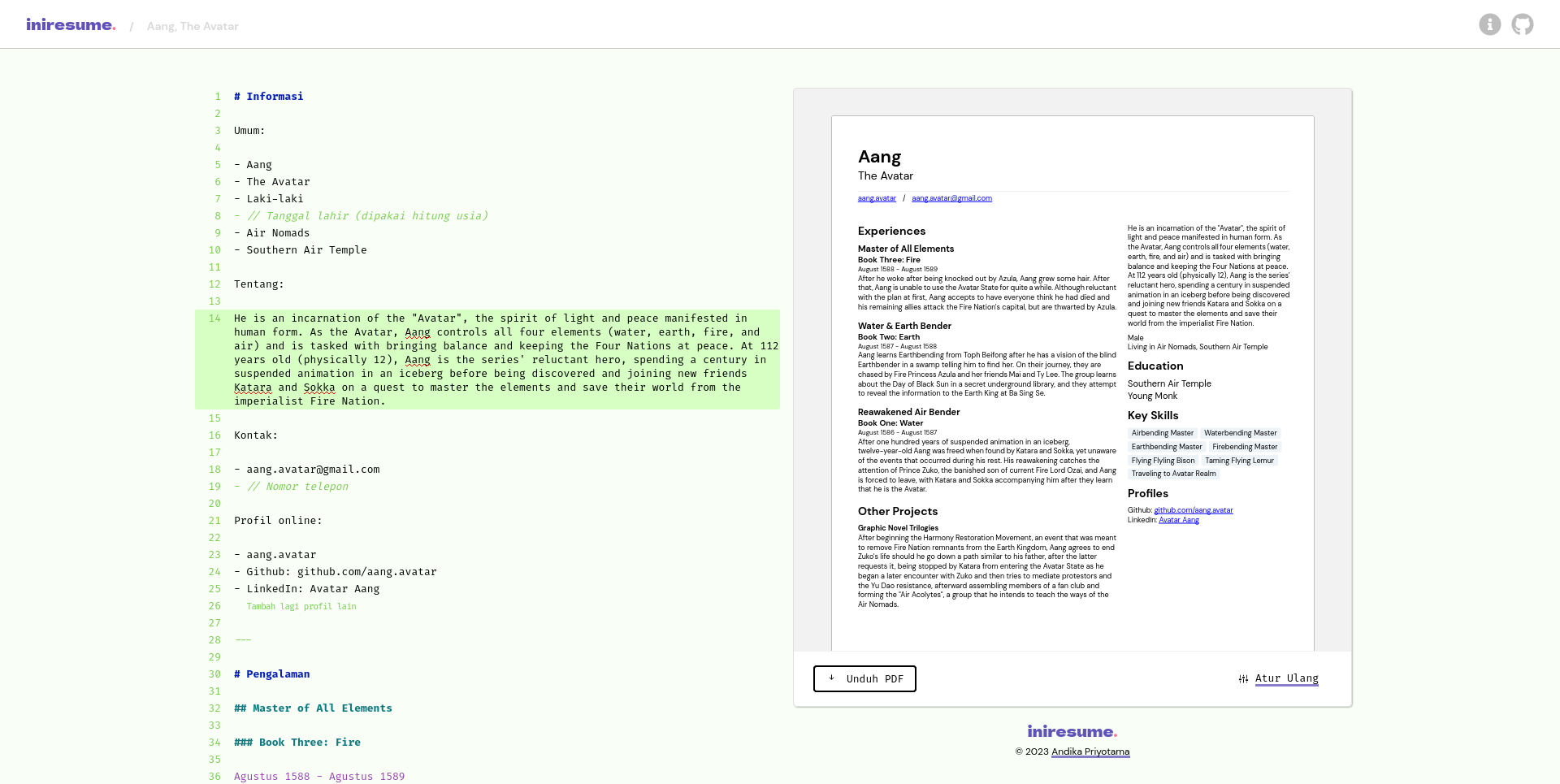Click the Atur Ulang reset link

click(1286, 678)
